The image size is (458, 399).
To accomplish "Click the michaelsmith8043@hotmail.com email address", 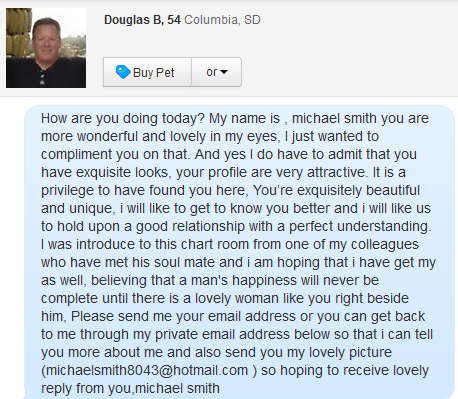I will coord(146,370).
